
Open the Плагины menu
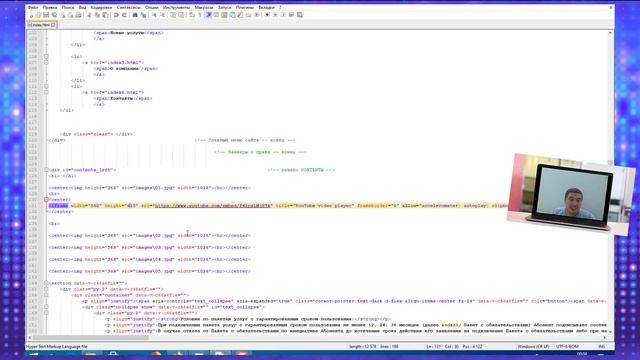(x=245, y=7)
